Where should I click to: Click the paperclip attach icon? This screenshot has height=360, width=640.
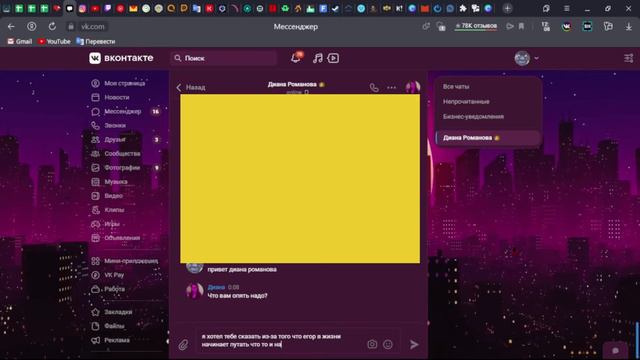coord(183,345)
